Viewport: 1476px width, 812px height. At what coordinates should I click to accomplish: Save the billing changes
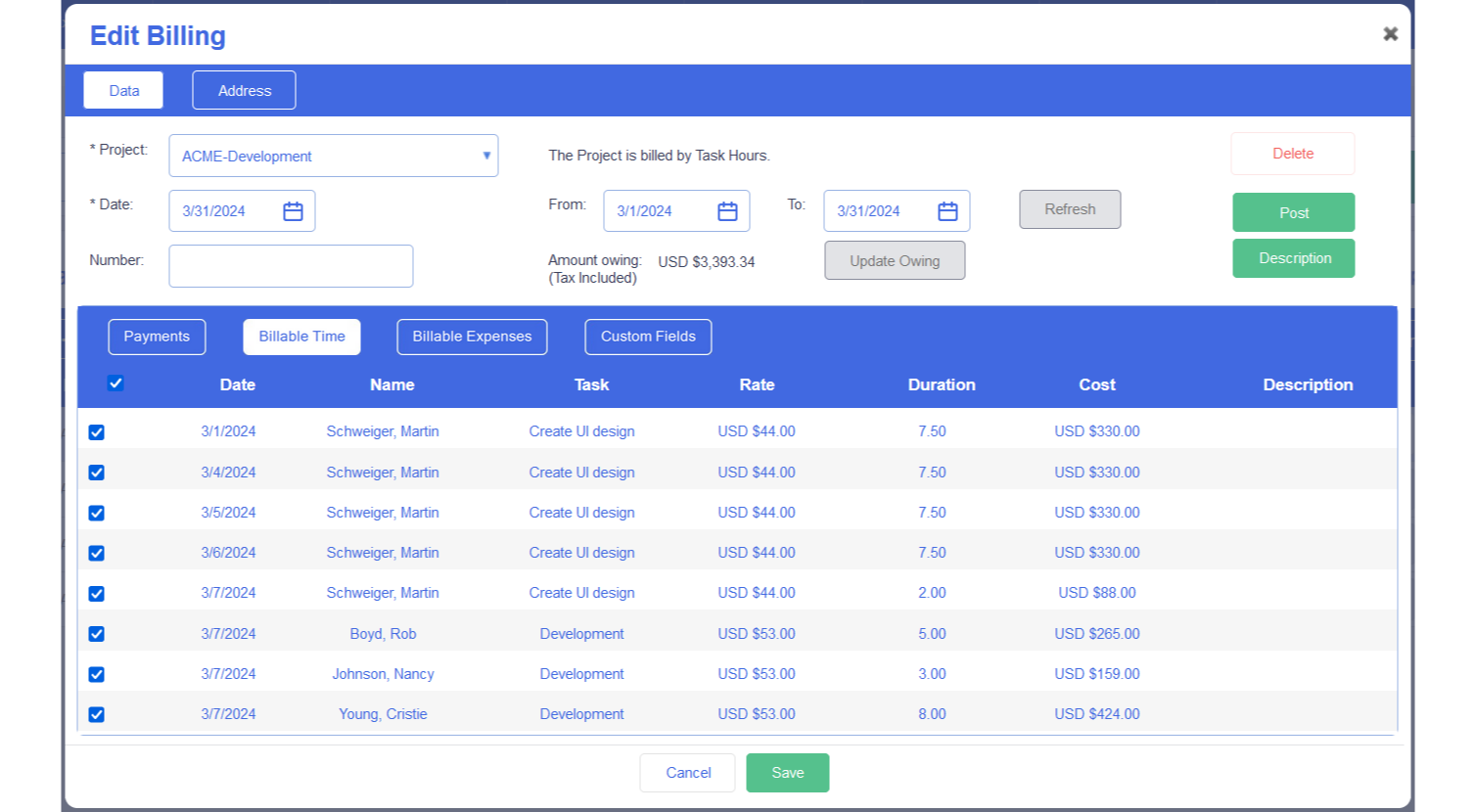tap(787, 772)
